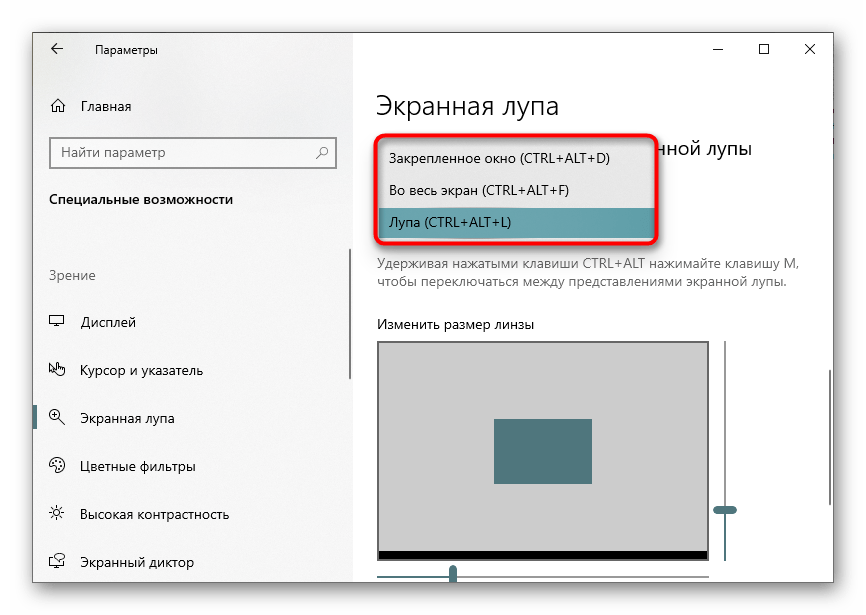Open Цветные фильтры section
Screen dimensions: 866x615
click(138, 466)
